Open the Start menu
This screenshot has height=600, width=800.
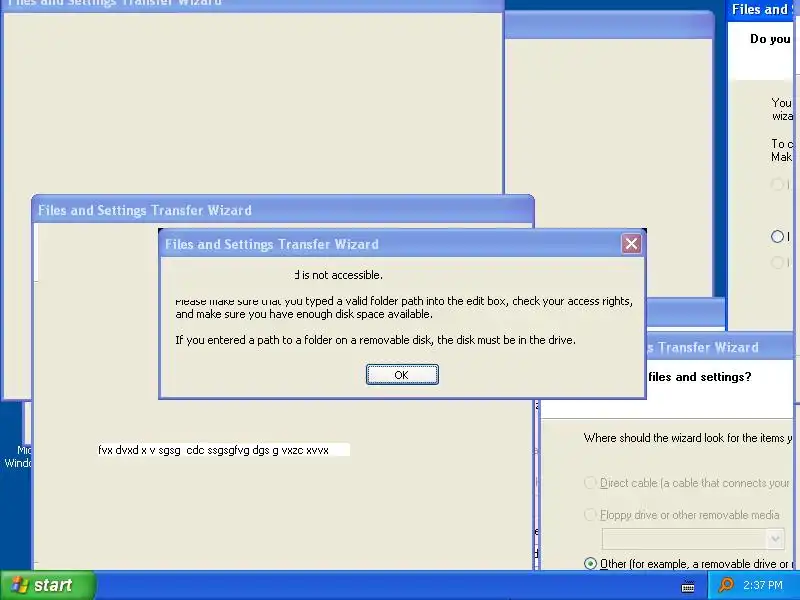[x=47, y=585]
